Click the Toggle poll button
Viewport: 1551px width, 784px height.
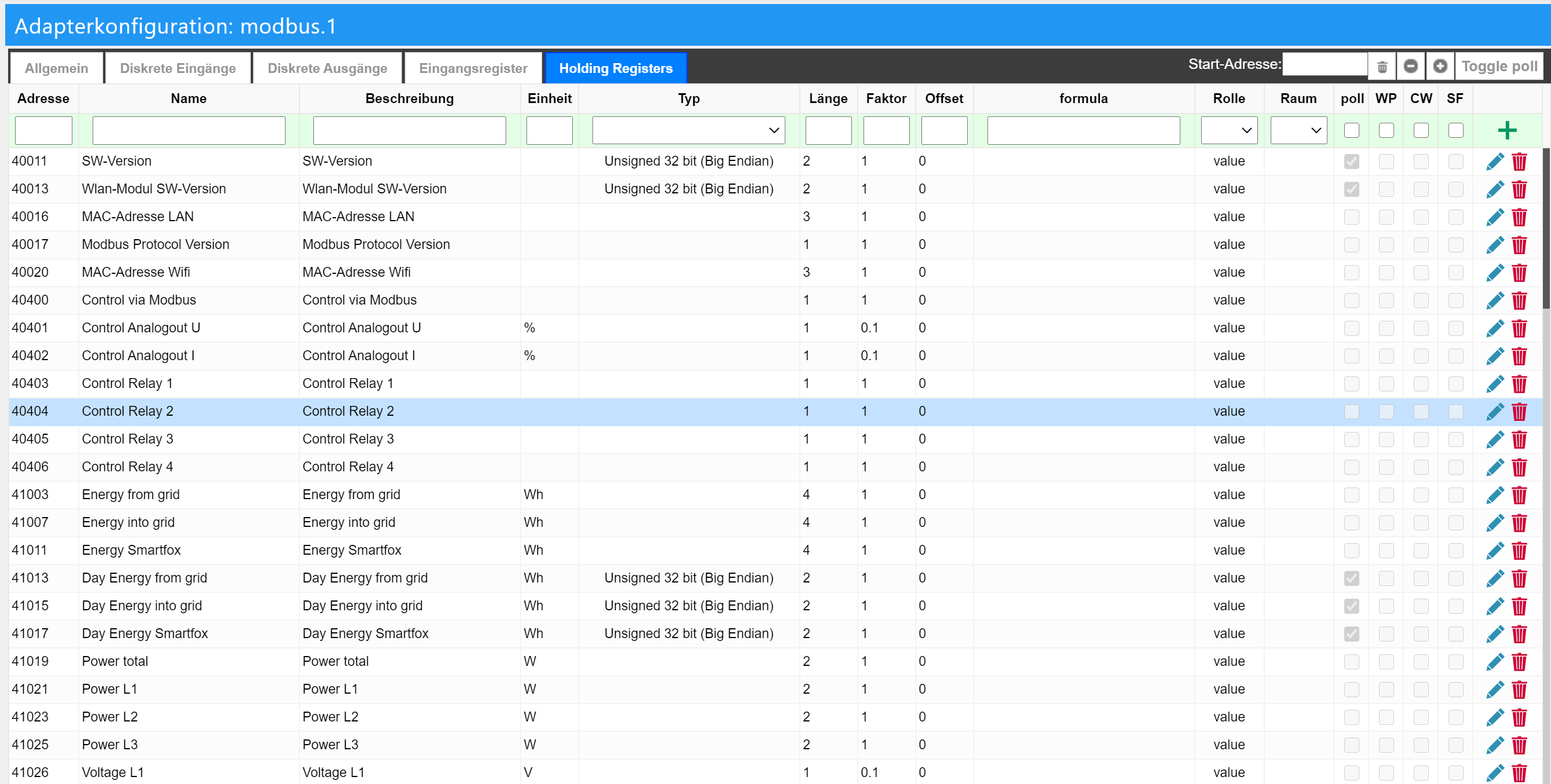point(1499,66)
